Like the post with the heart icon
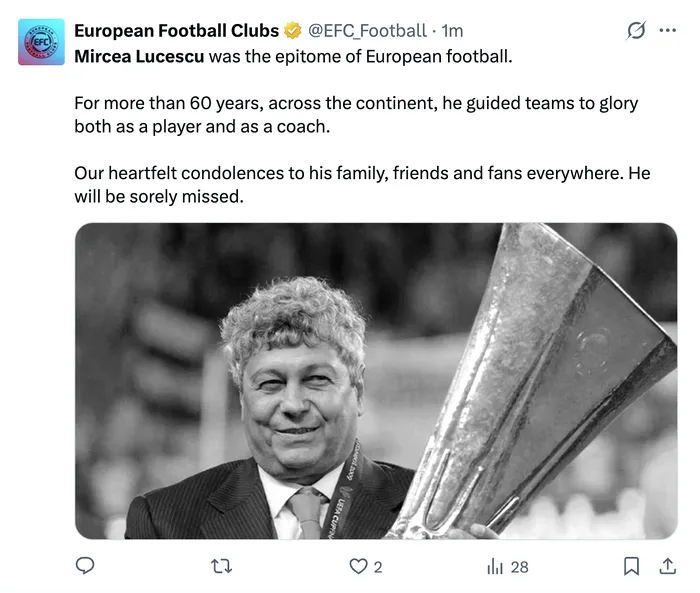Image resolution: width=700 pixels, height=593 pixels. click(x=358, y=566)
